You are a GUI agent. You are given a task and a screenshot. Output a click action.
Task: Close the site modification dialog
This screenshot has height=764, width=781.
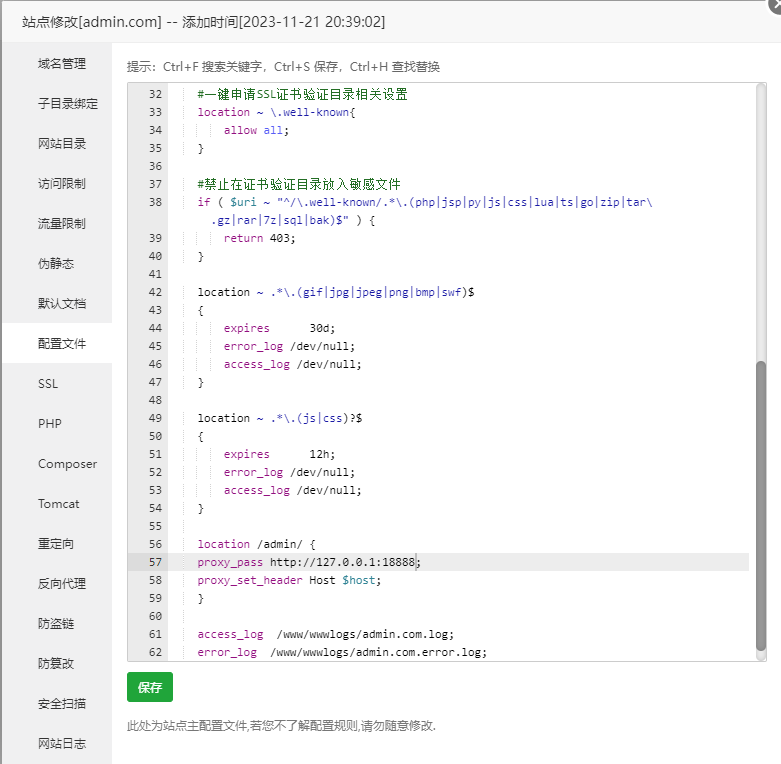click(773, 5)
